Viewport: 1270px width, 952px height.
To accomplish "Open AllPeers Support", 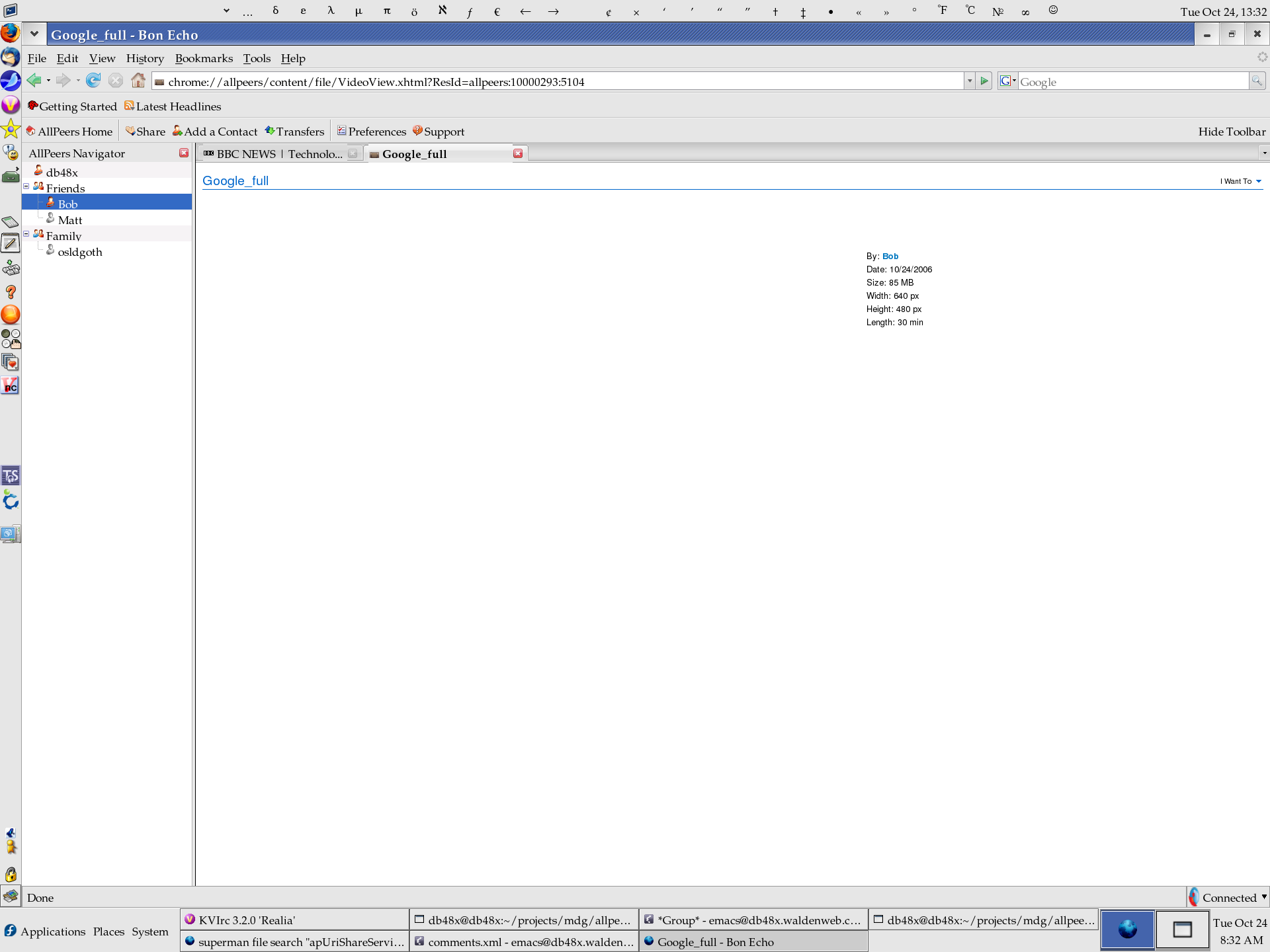I will tap(439, 132).
